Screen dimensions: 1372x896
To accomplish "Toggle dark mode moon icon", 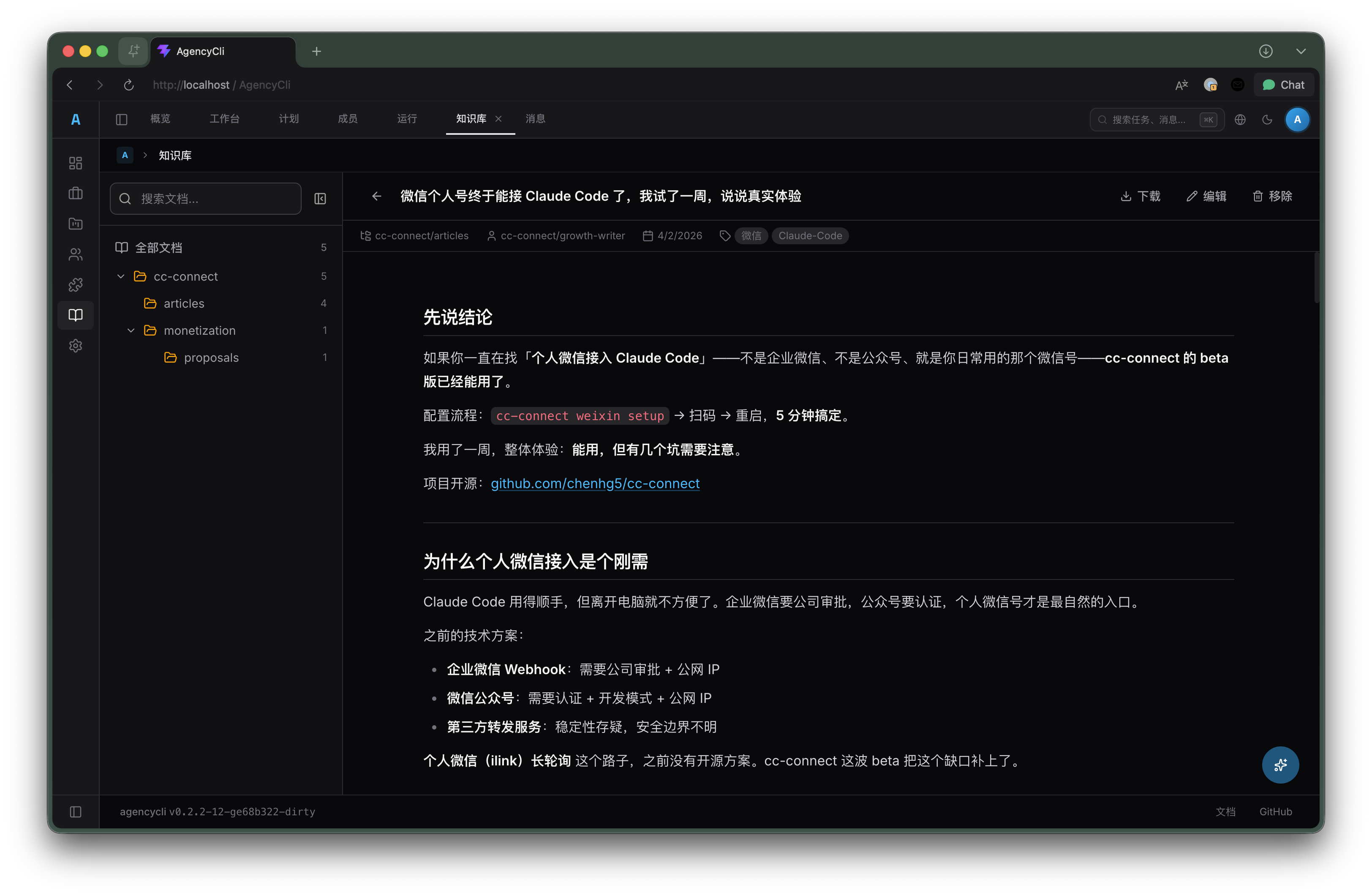I will [1267, 120].
